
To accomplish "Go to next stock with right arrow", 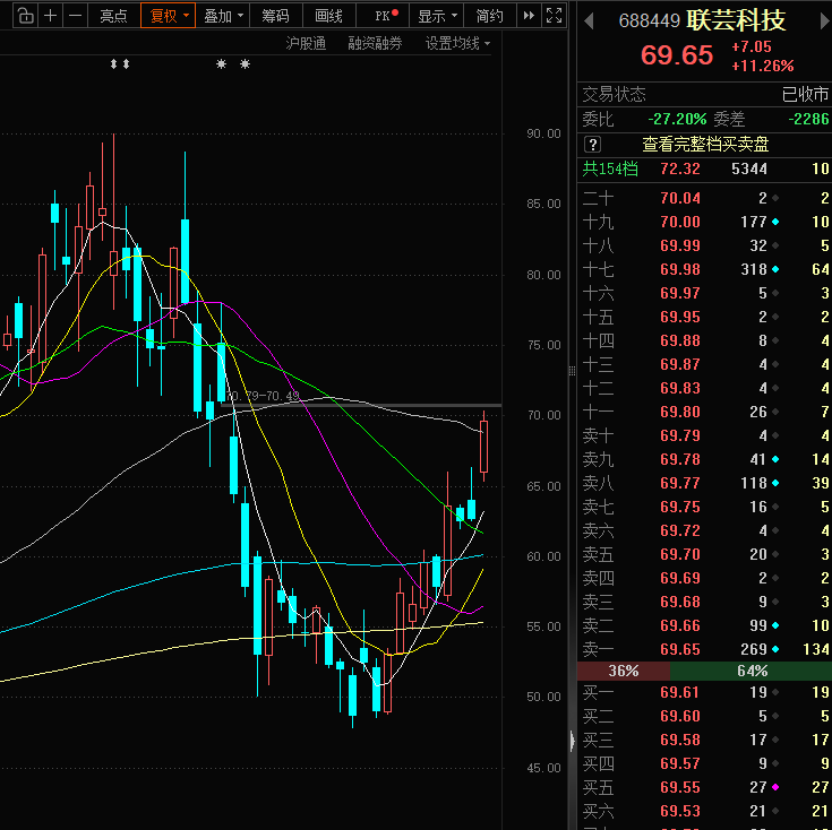I will [x=825, y=21].
